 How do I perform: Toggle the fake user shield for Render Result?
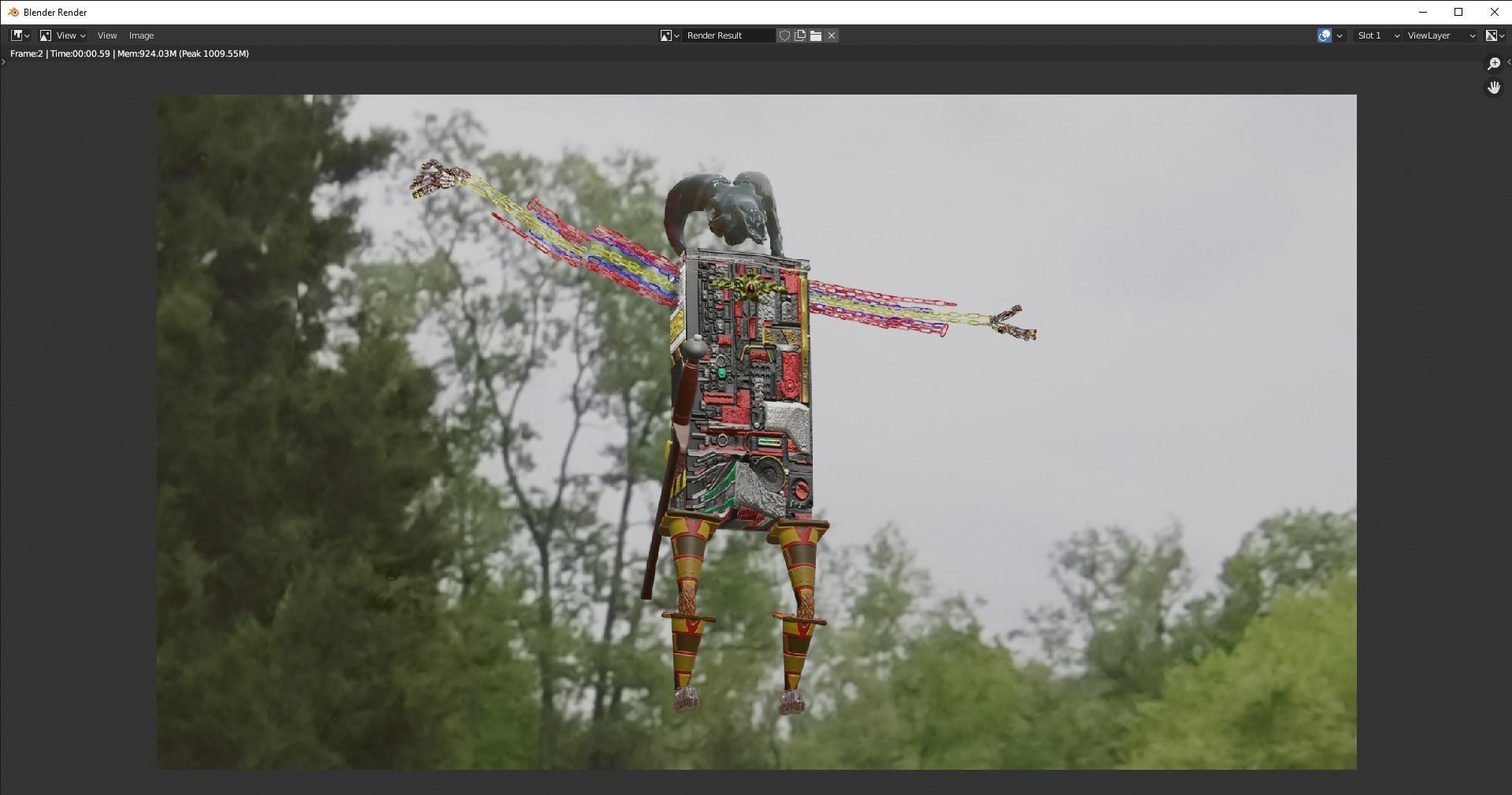coord(785,35)
